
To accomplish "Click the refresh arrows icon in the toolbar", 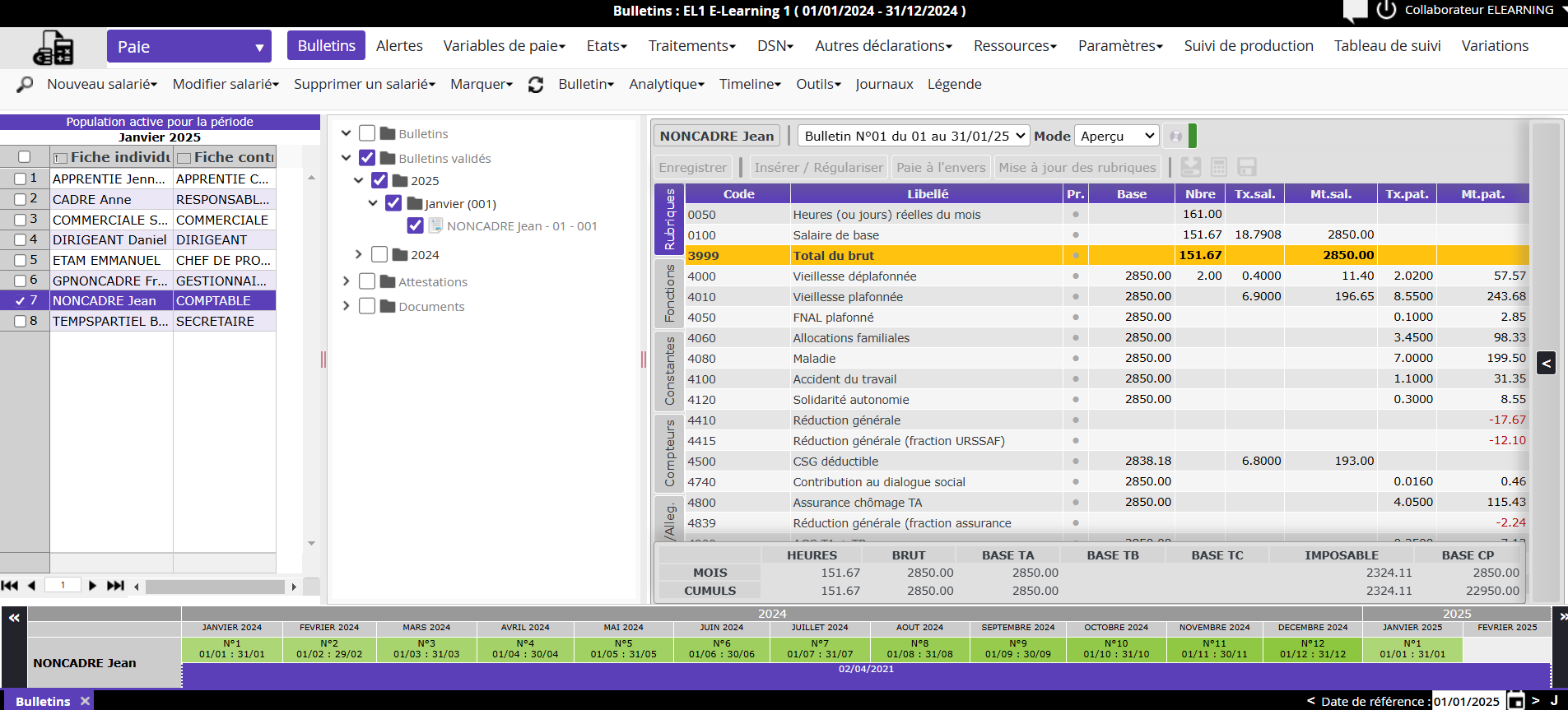I will pyautogui.click(x=536, y=85).
